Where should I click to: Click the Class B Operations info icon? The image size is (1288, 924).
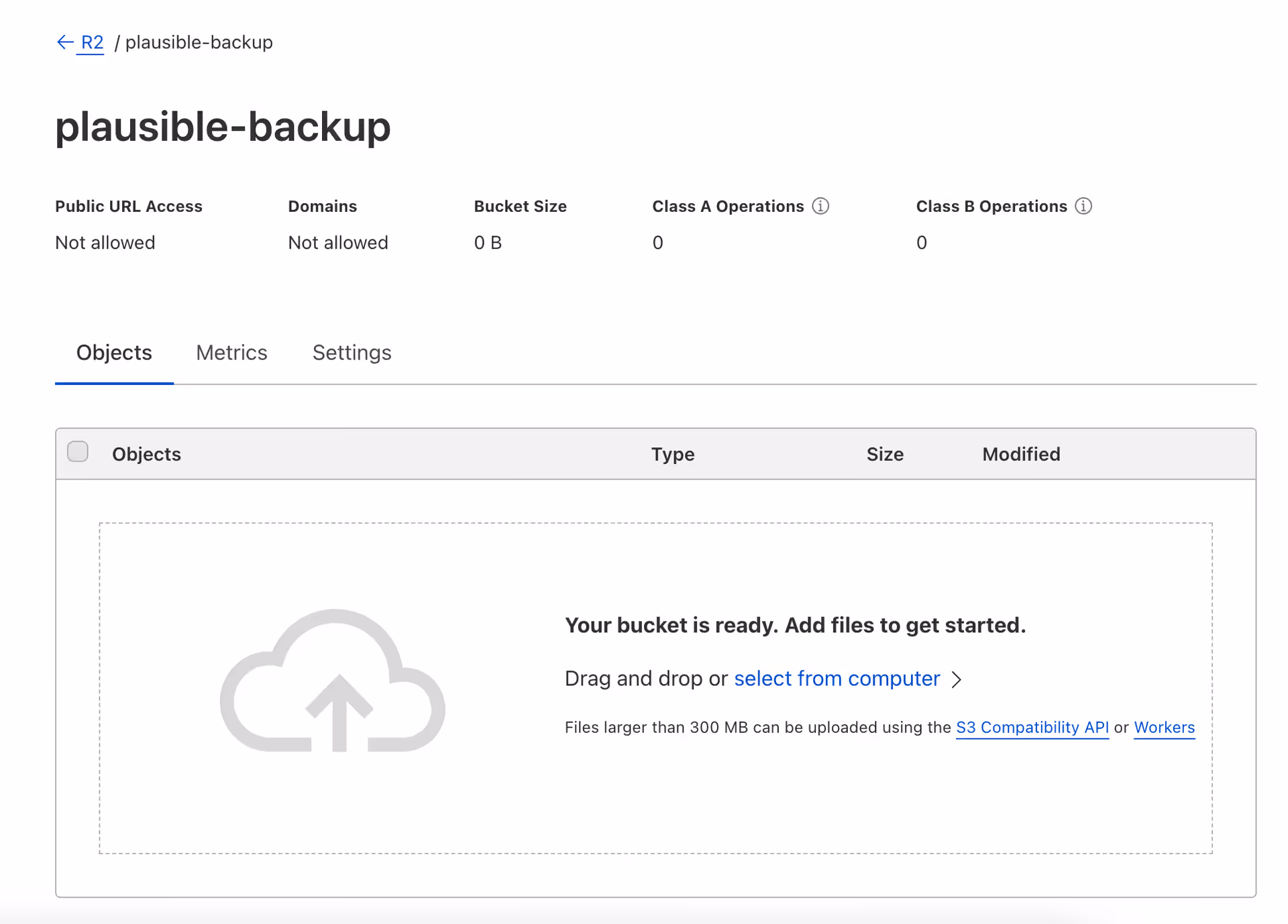pos(1083,206)
